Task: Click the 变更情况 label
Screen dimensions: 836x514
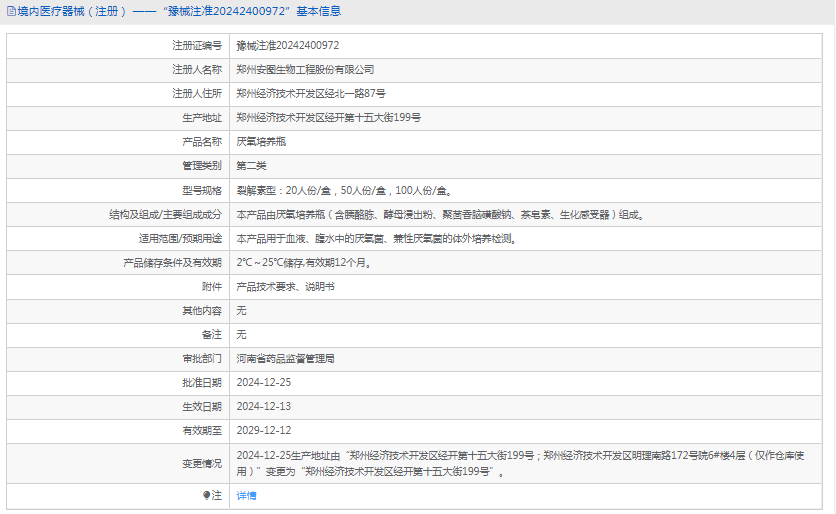Action: 202,464
